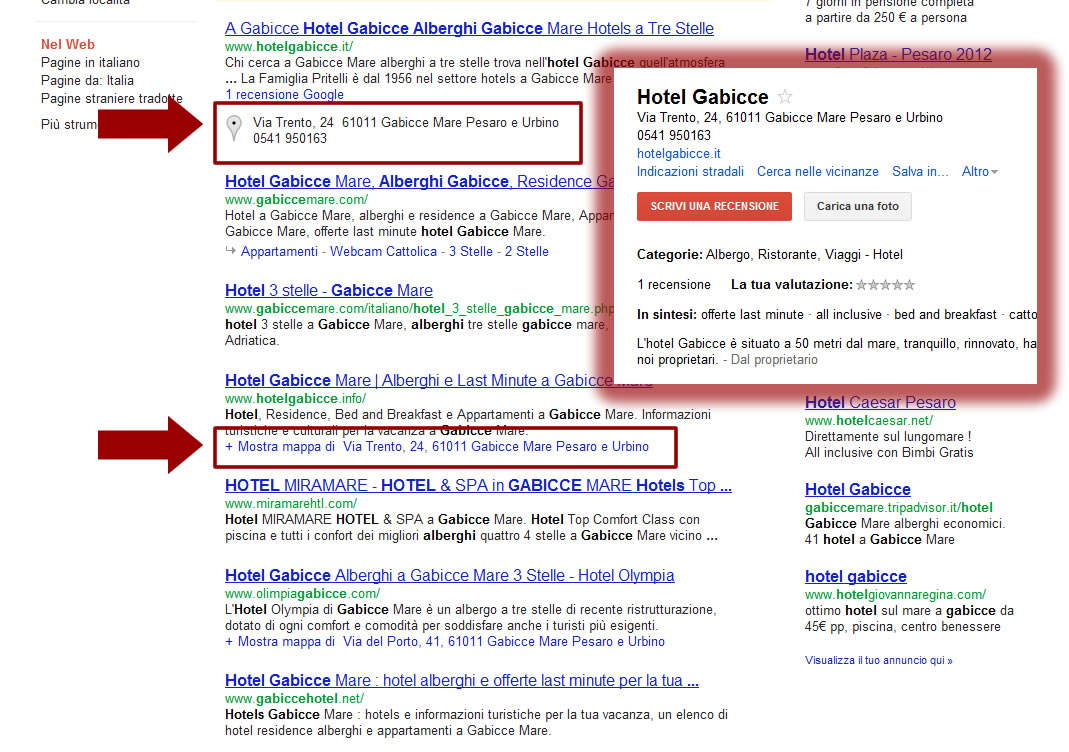
Task: Open 1 recensione Google link
Action: pyautogui.click(x=284, y=95)
